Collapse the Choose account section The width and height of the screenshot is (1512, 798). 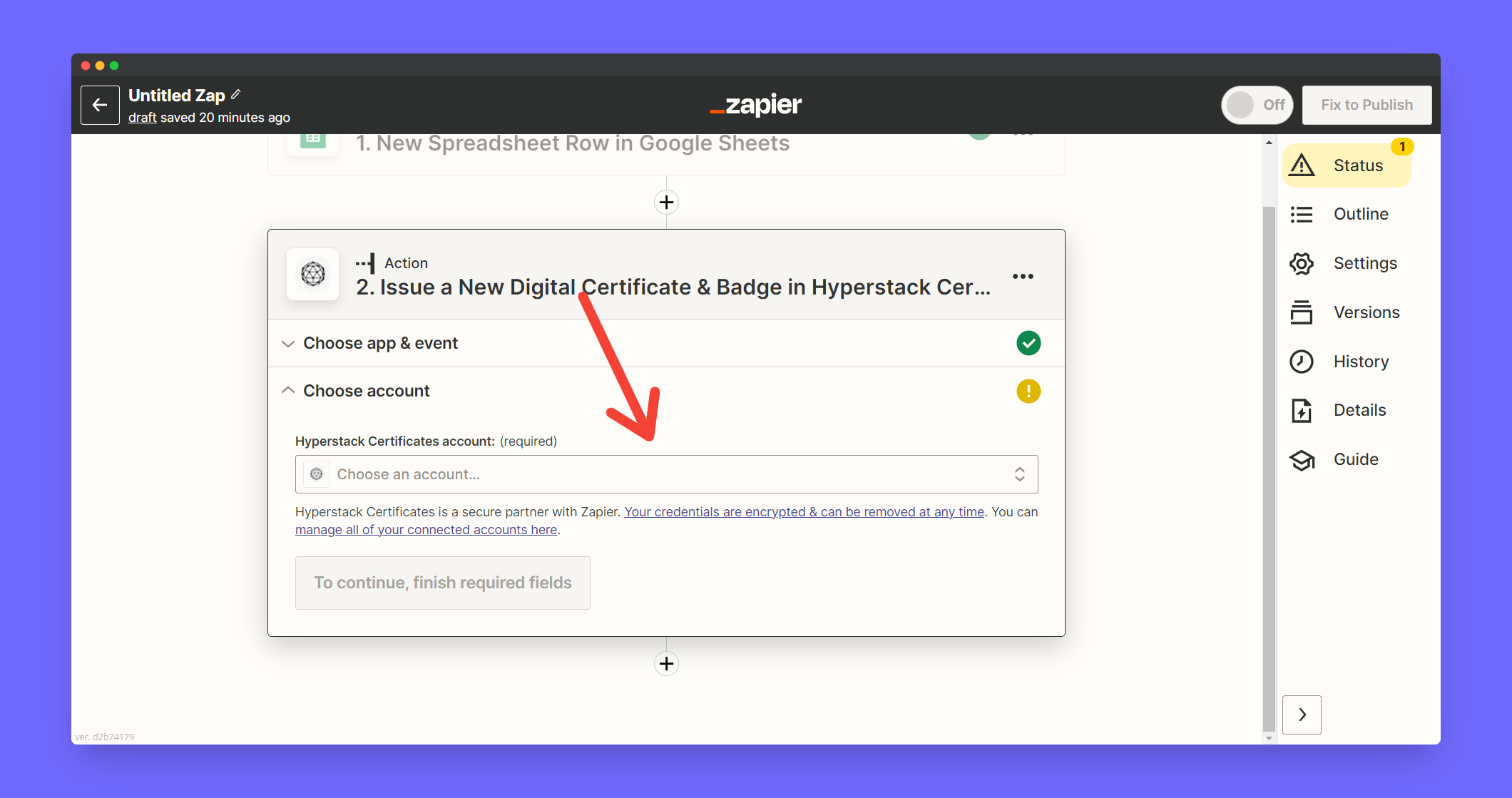(366, 391)
